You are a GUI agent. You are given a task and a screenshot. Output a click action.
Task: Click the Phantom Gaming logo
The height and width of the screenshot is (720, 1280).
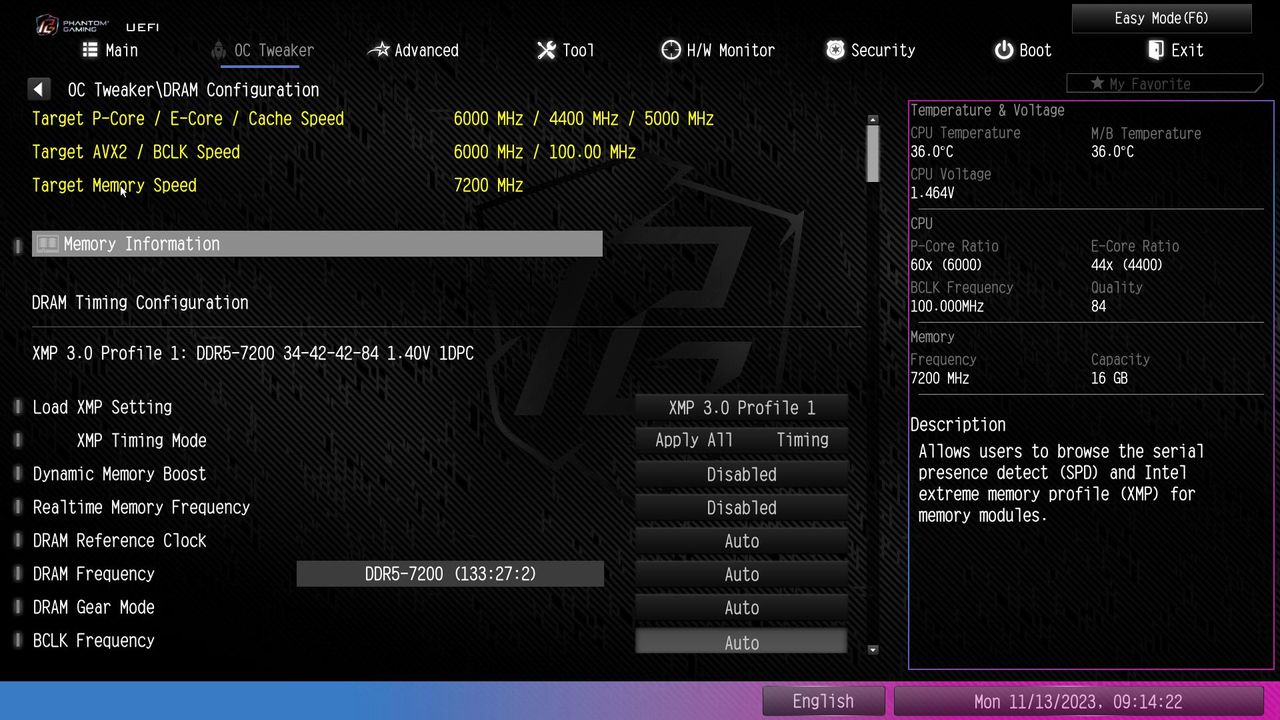(x=72, y=24)
